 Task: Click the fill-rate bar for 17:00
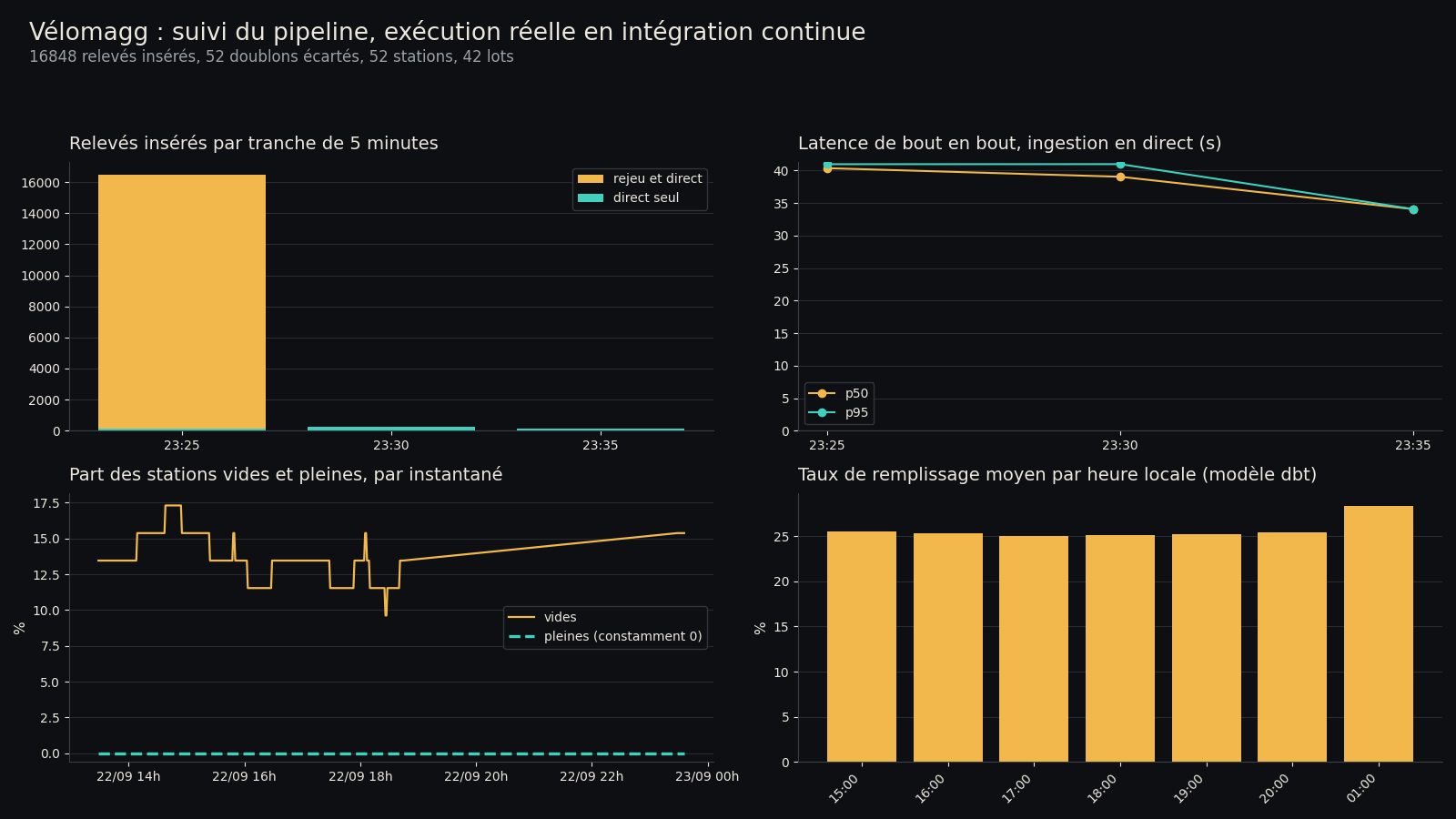pyautogui.click(x=1034, y=649)
